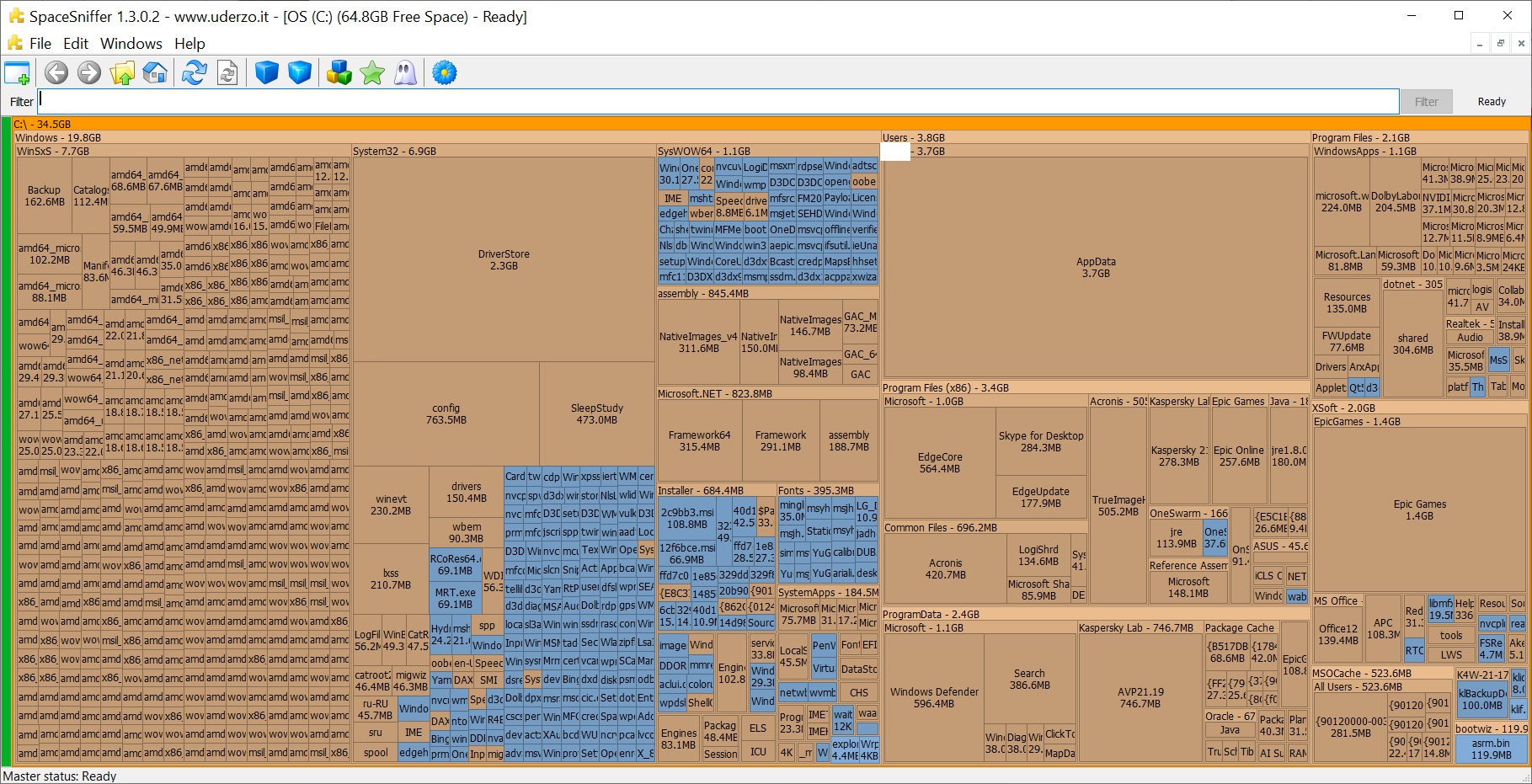Select the SysWOW64 - 1.1GB folder header
This screenshot has height=784, width=1532.
tap(768, 152)
